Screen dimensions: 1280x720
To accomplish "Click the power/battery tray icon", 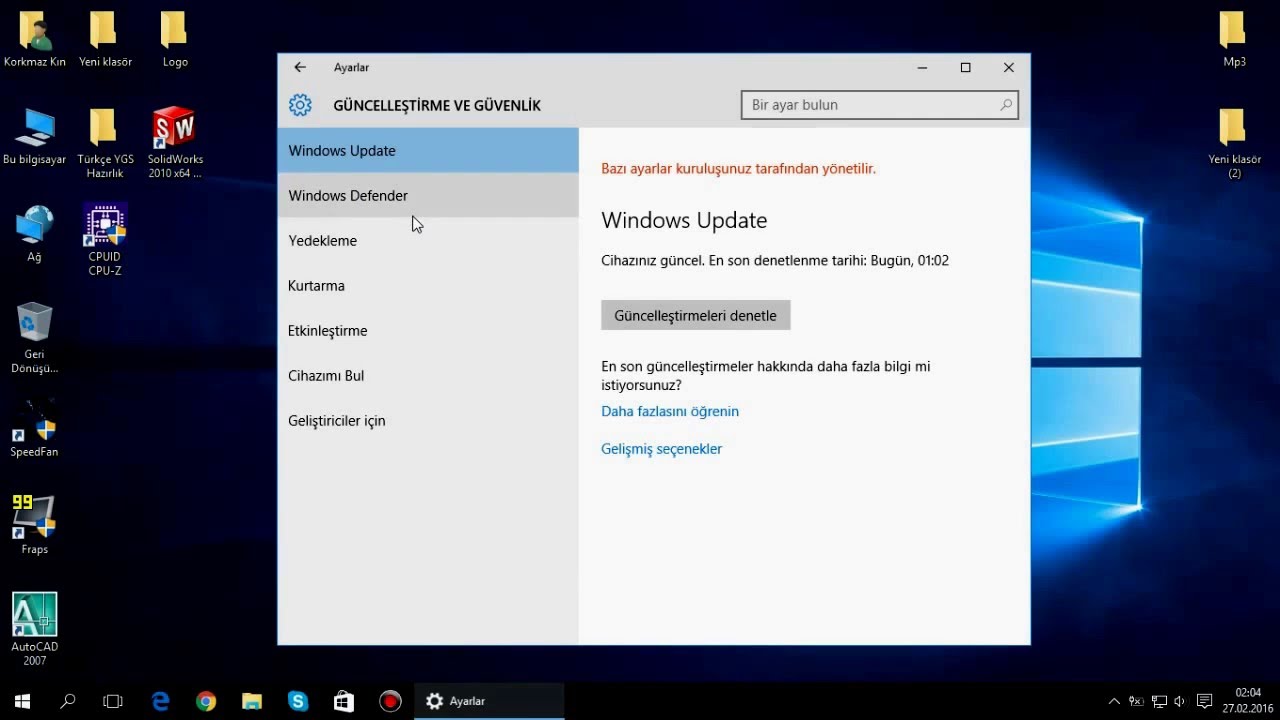I will pyautogui.click(x=1137, y=702).
